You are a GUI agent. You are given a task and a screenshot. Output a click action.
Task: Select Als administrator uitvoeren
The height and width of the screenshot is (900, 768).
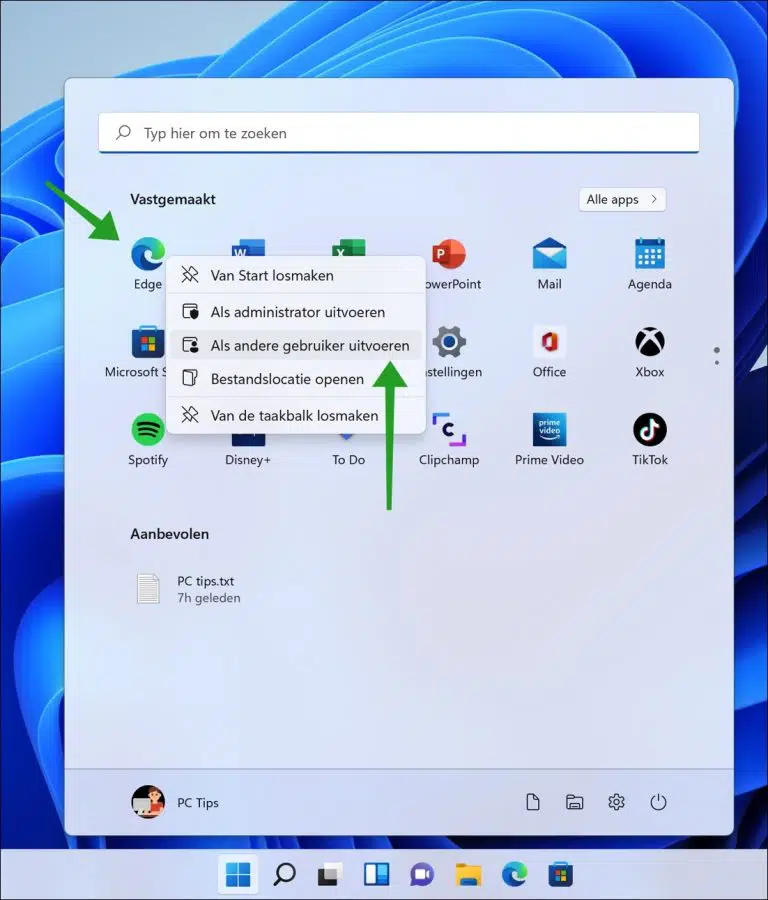click(296, 312)
